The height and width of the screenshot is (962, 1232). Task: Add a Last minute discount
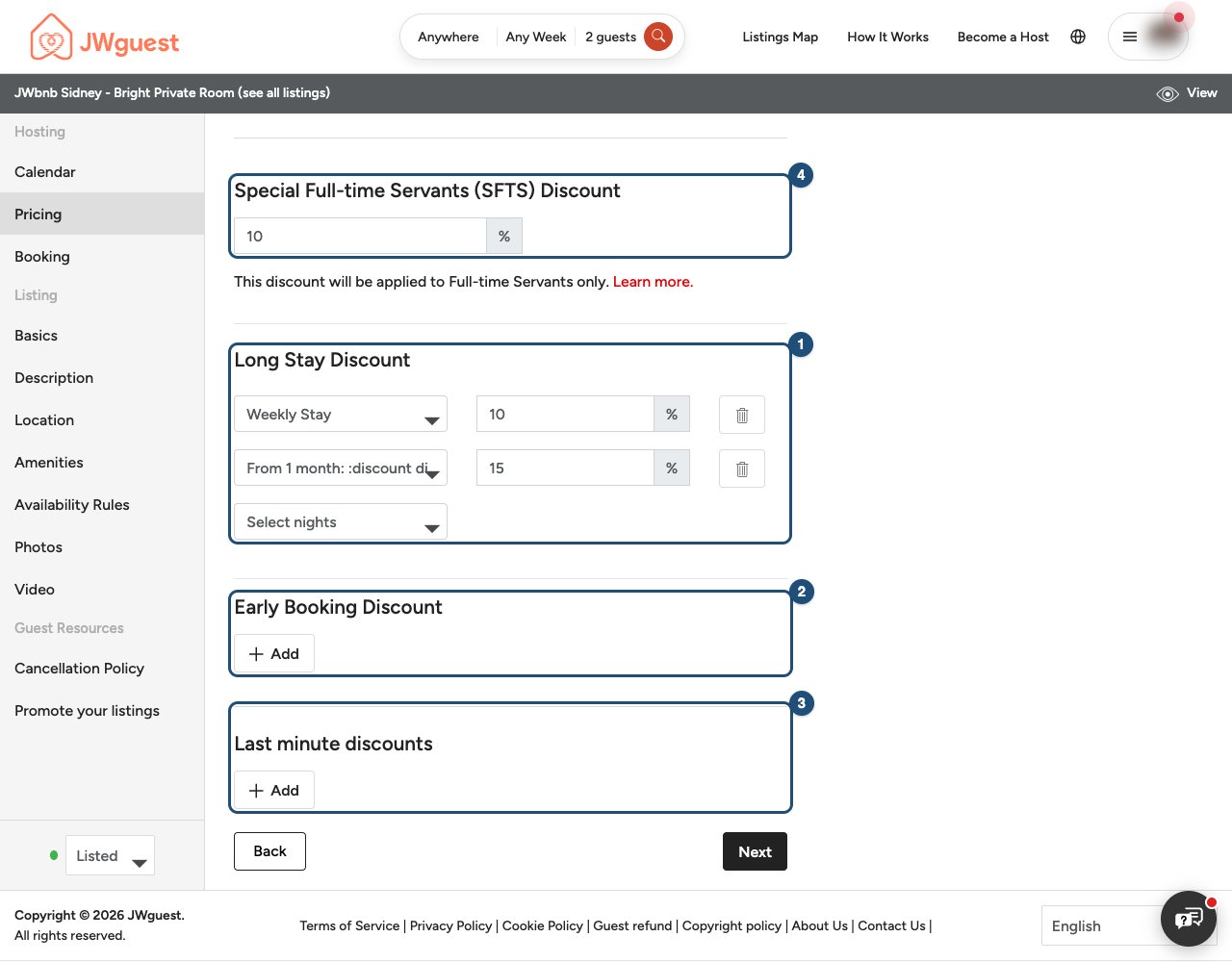tap(274, 791)
